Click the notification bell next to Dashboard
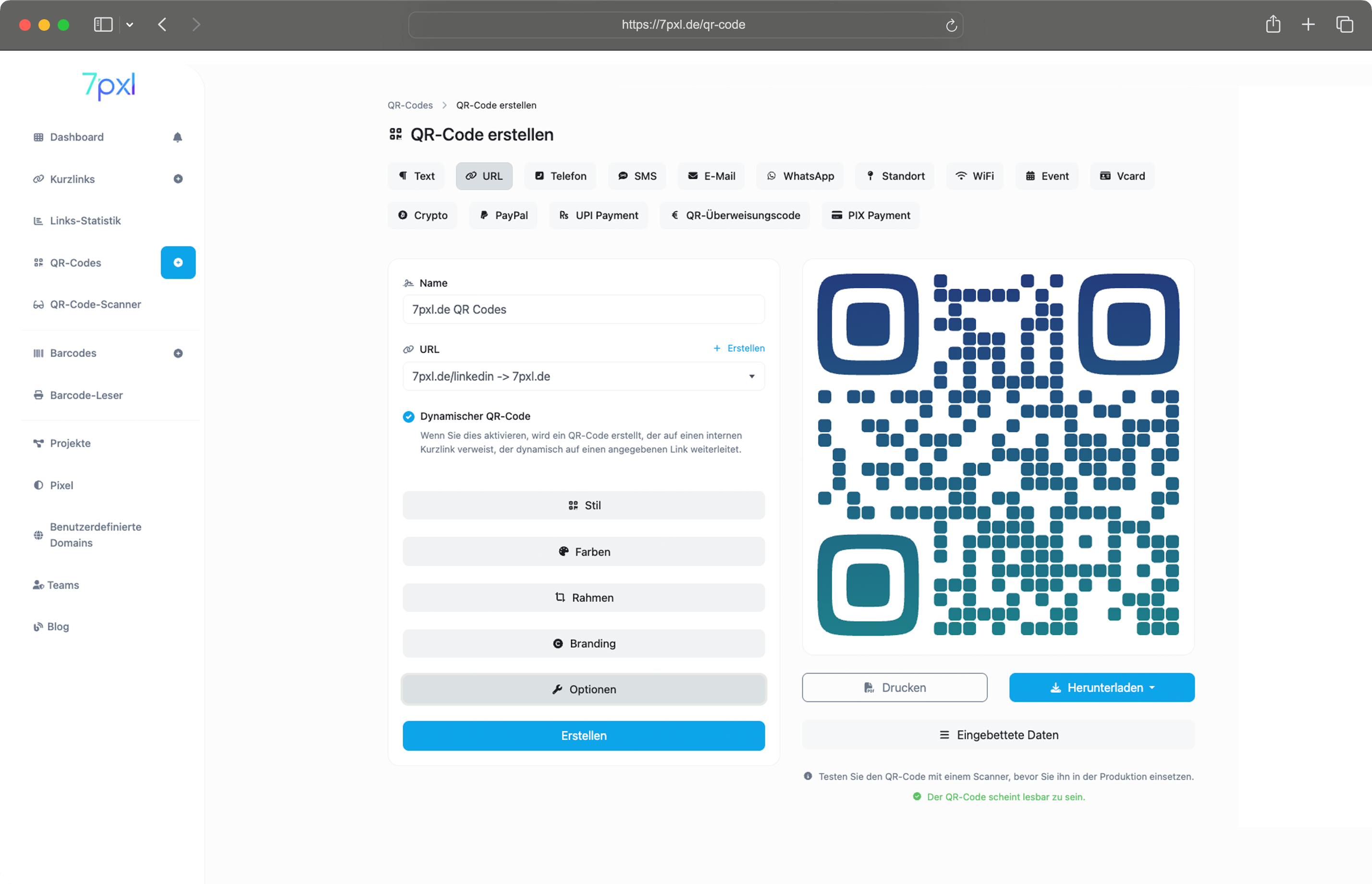 coord(178,136)
